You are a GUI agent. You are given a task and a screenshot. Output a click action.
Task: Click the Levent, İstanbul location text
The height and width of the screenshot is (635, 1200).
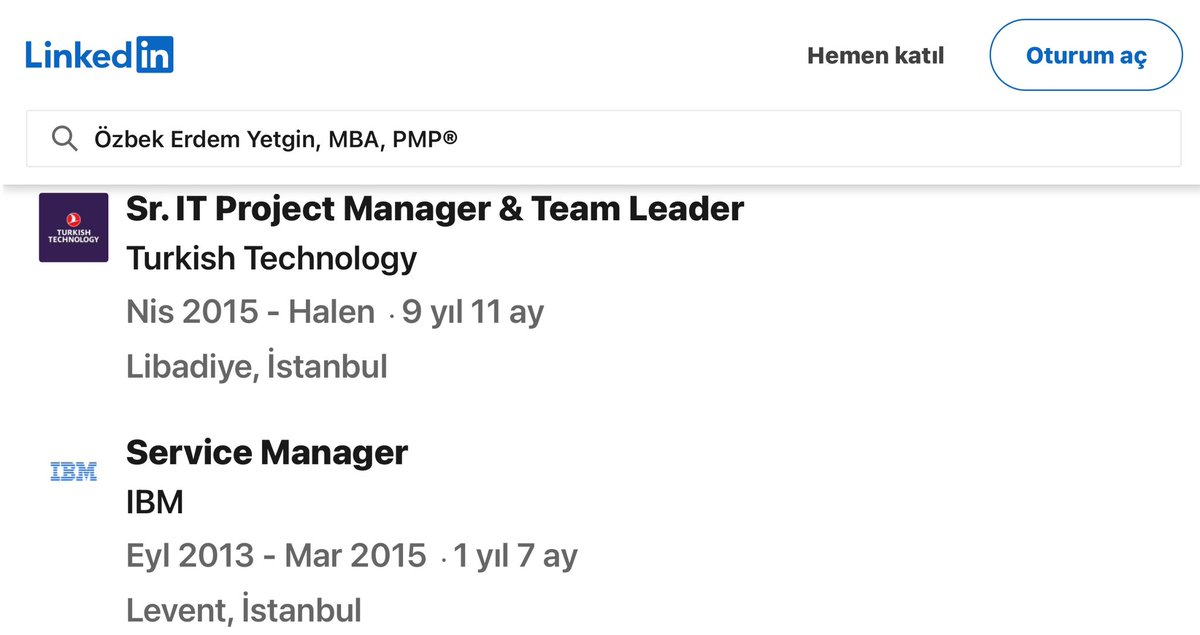[243, 609]
